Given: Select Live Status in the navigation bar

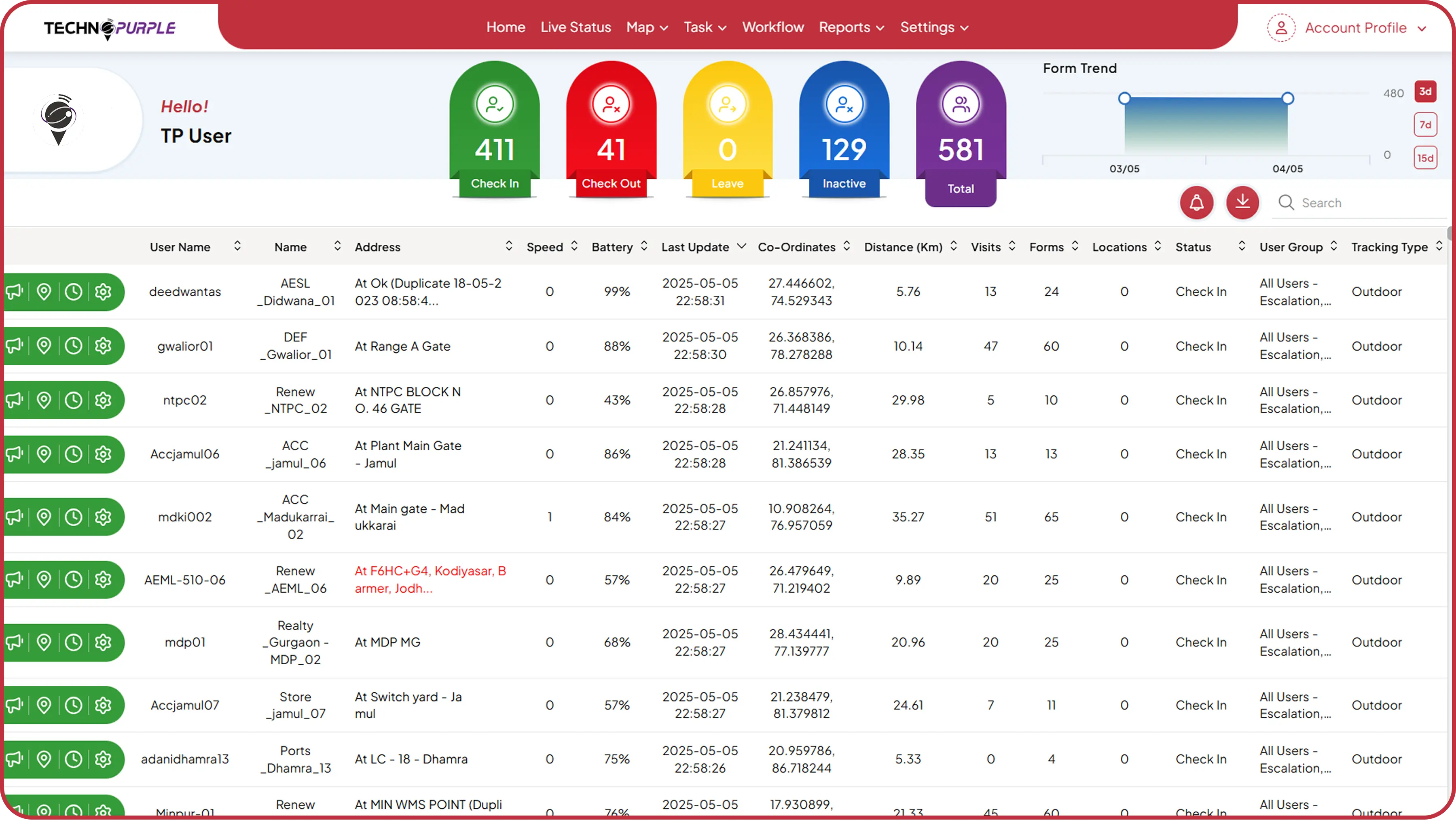Looking at the screenshot, I should 576,27.
